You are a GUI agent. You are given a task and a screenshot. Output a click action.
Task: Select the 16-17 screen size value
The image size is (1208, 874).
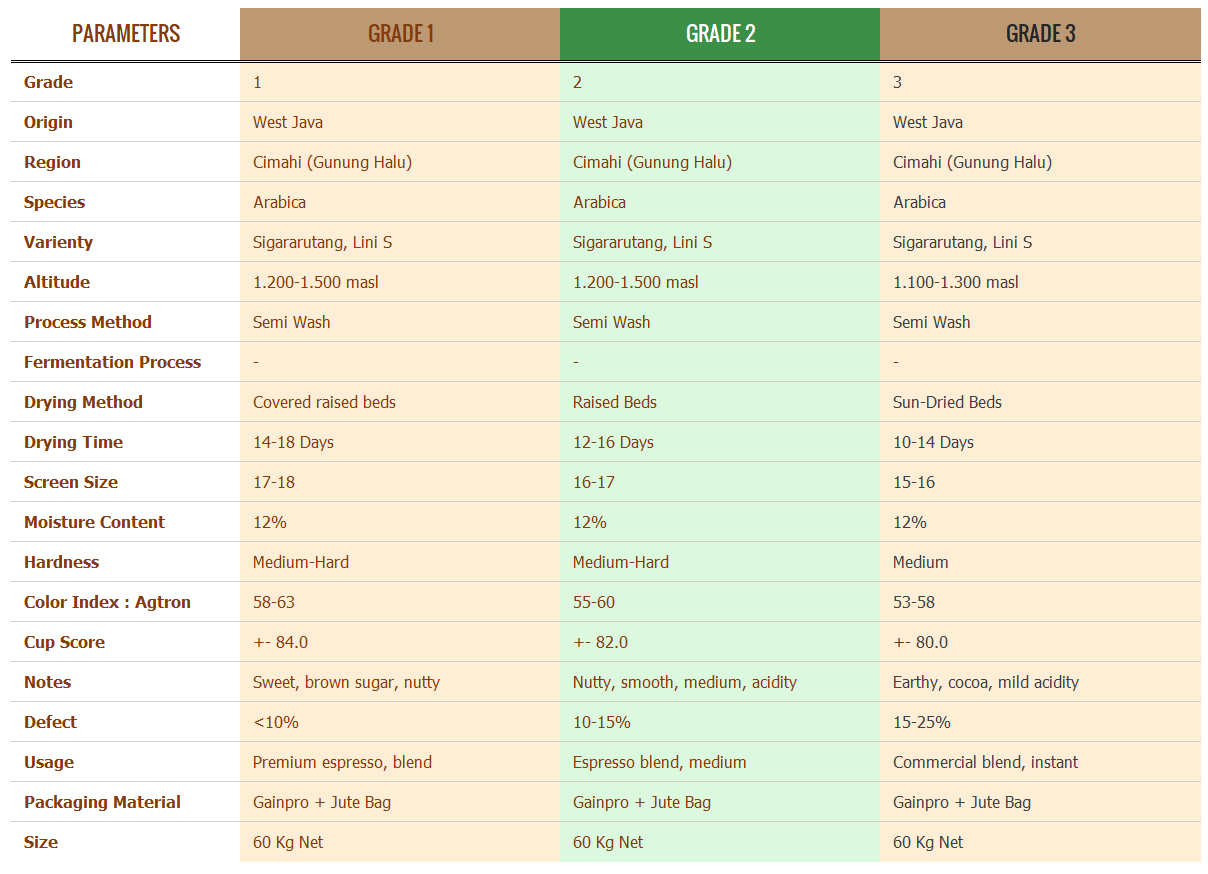(x=593, y=482)
